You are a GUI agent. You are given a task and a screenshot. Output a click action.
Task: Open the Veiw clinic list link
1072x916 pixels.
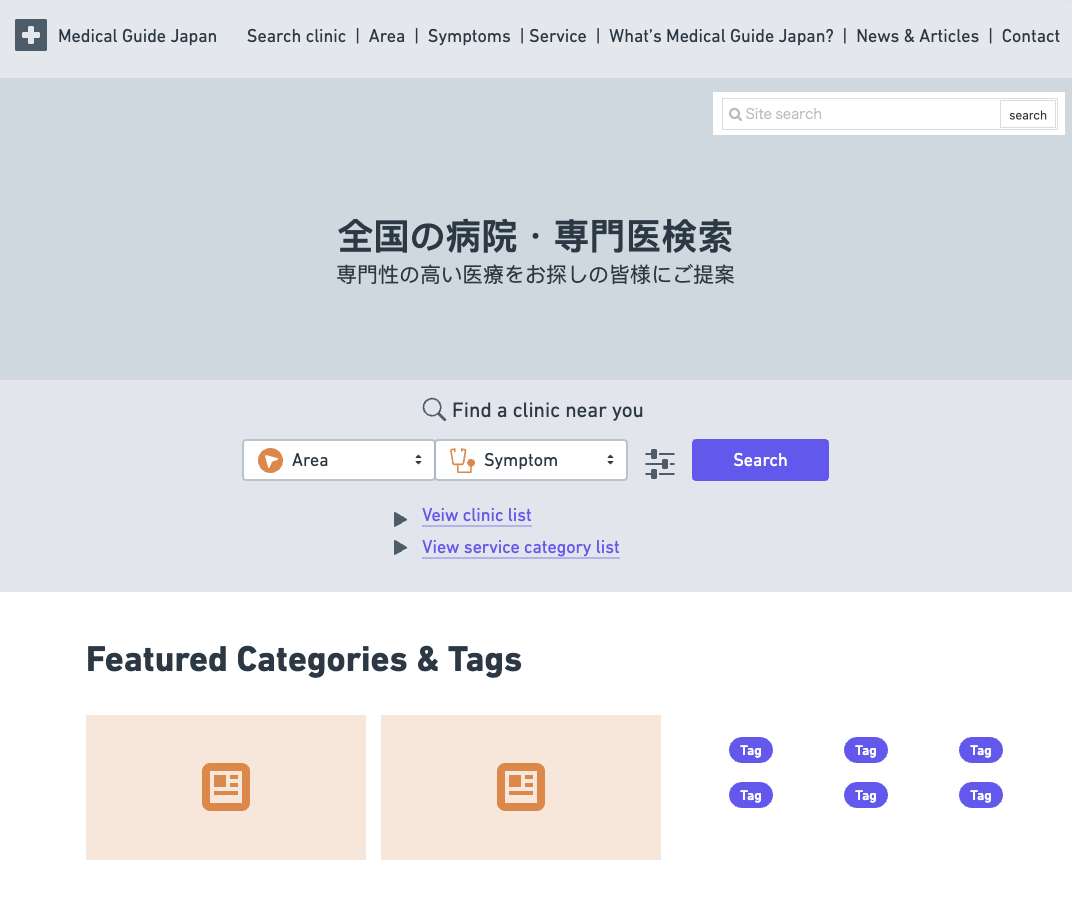tap(477, 515)
